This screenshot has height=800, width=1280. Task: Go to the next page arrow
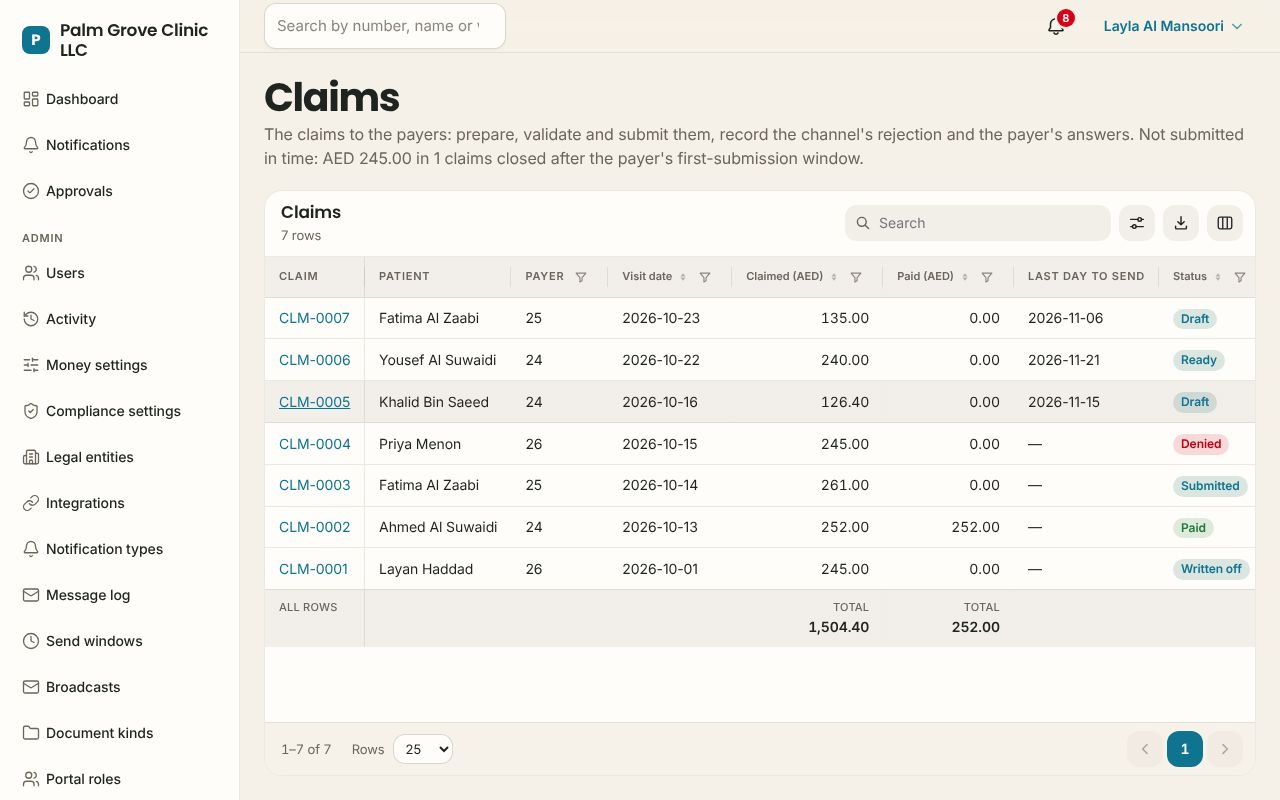(1225, 749)
